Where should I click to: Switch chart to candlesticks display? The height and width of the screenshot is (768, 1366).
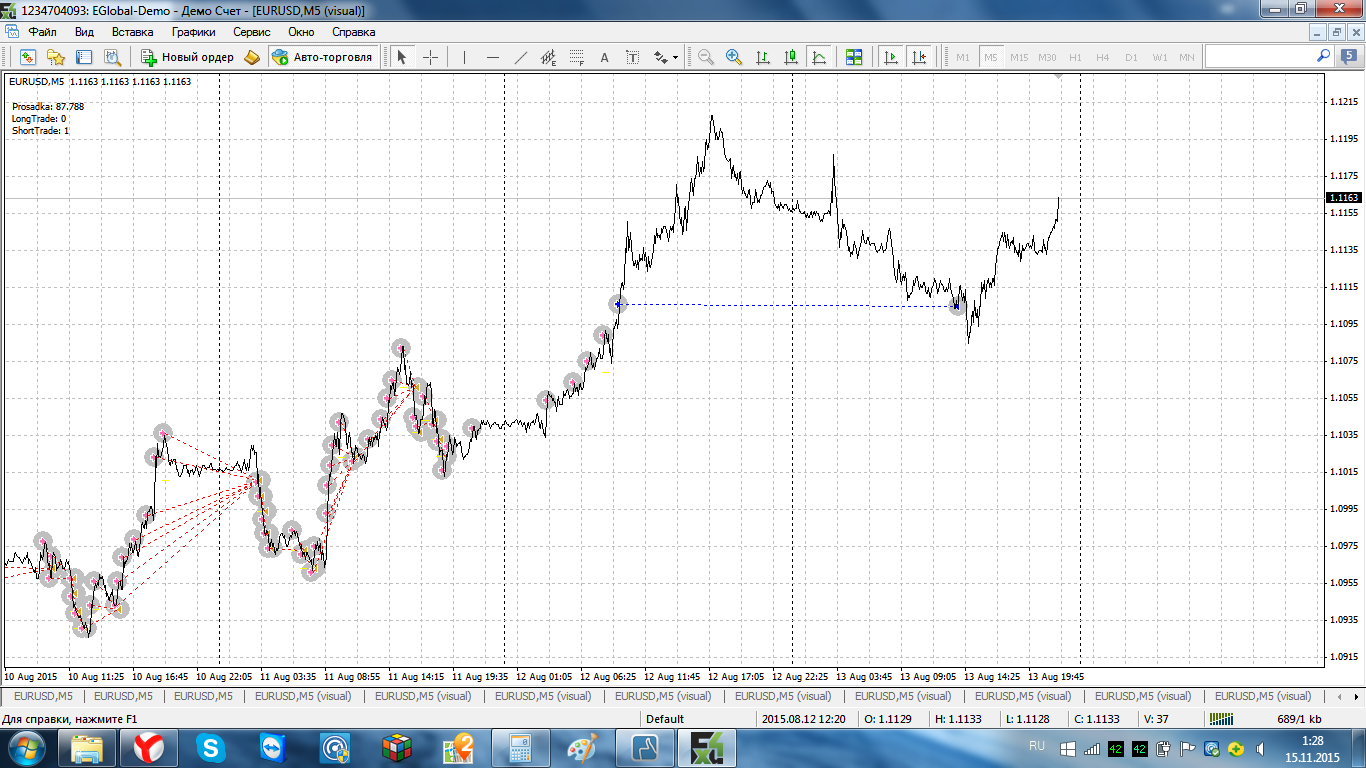(790, 57)
